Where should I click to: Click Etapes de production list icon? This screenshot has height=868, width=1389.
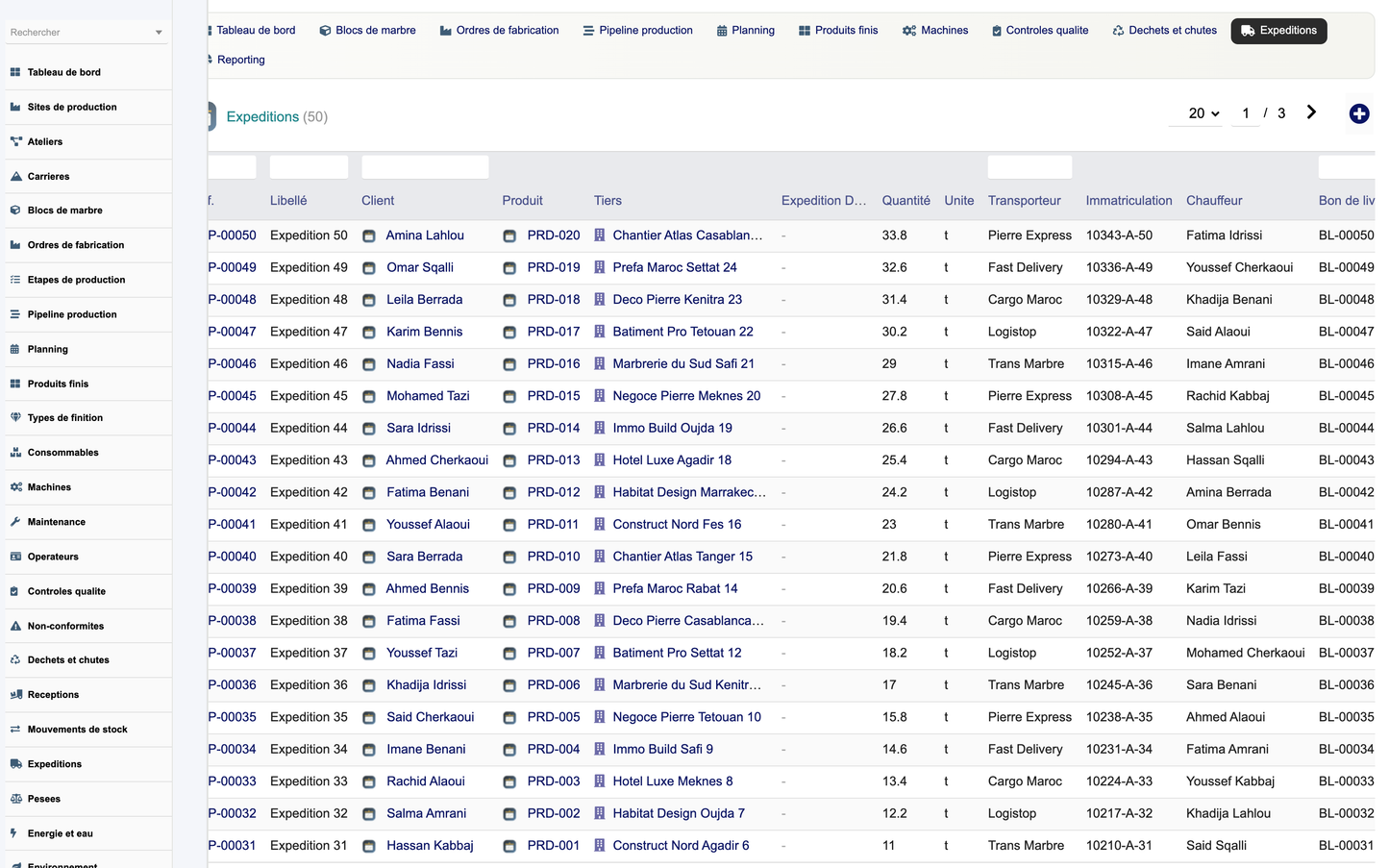(x=15, y=280)
